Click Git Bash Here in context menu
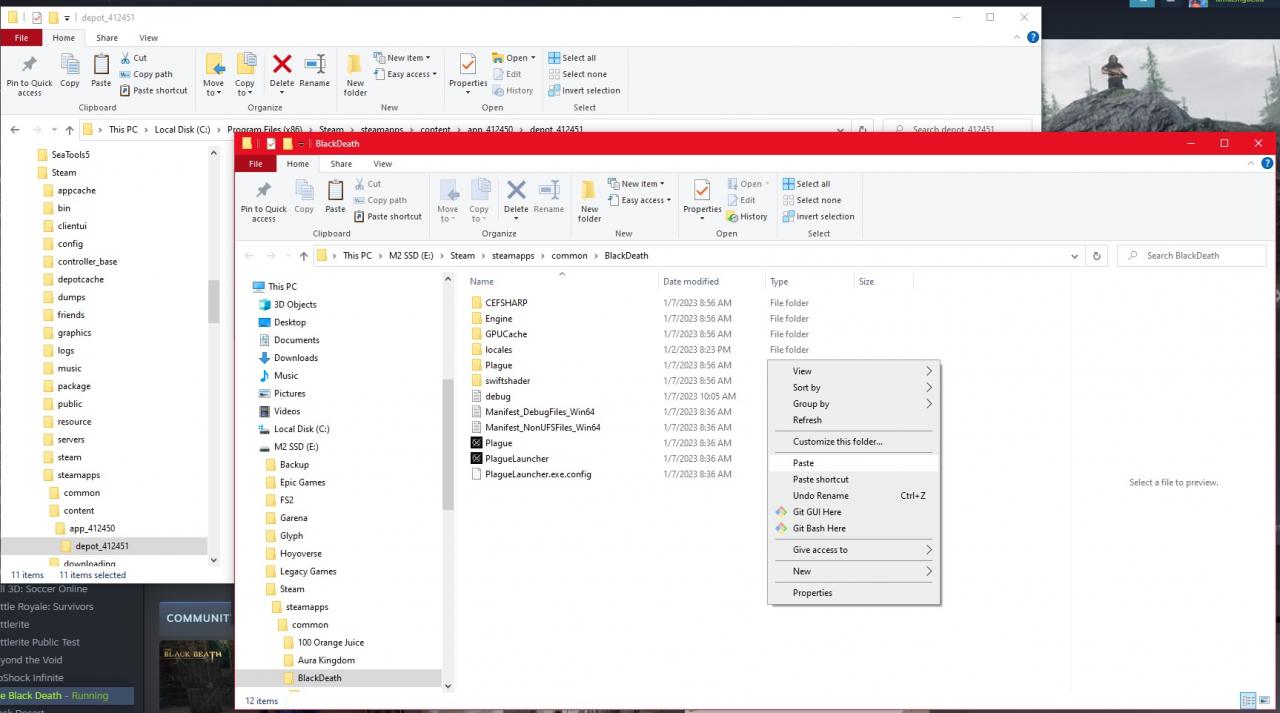Viewport: 1280px width, 713px height. (x=819, y=528)
